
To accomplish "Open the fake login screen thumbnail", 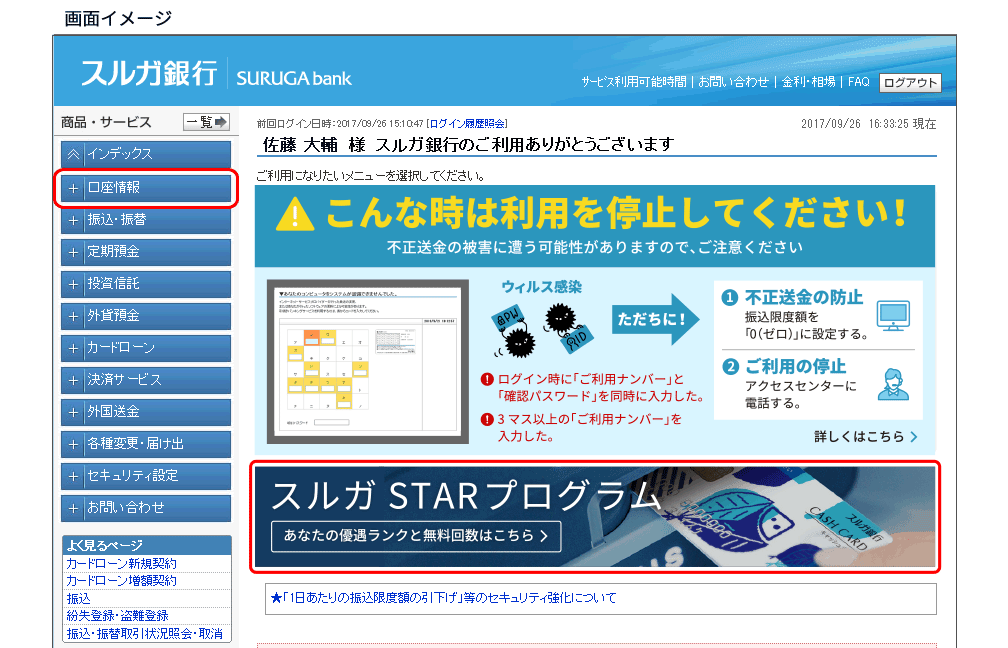I will [x=368, y=361].
